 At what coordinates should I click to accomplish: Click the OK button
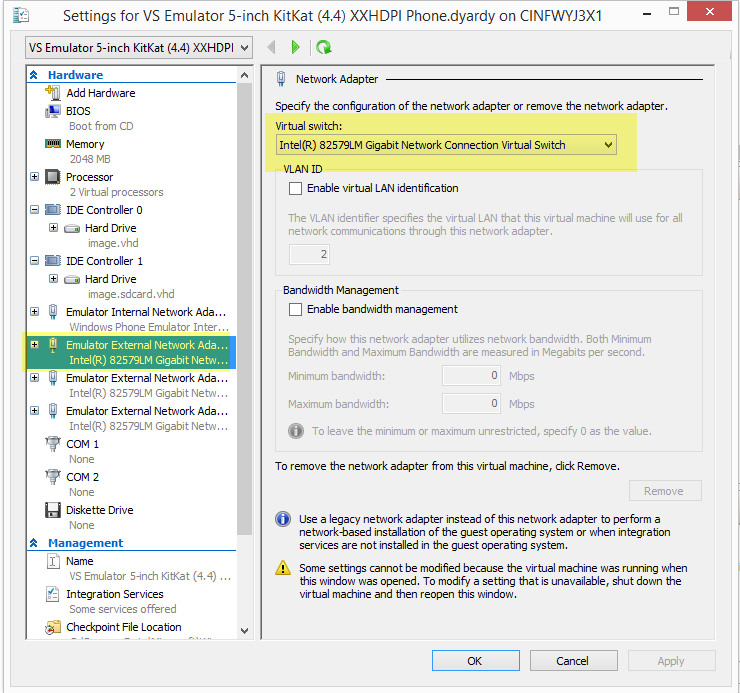475,661
